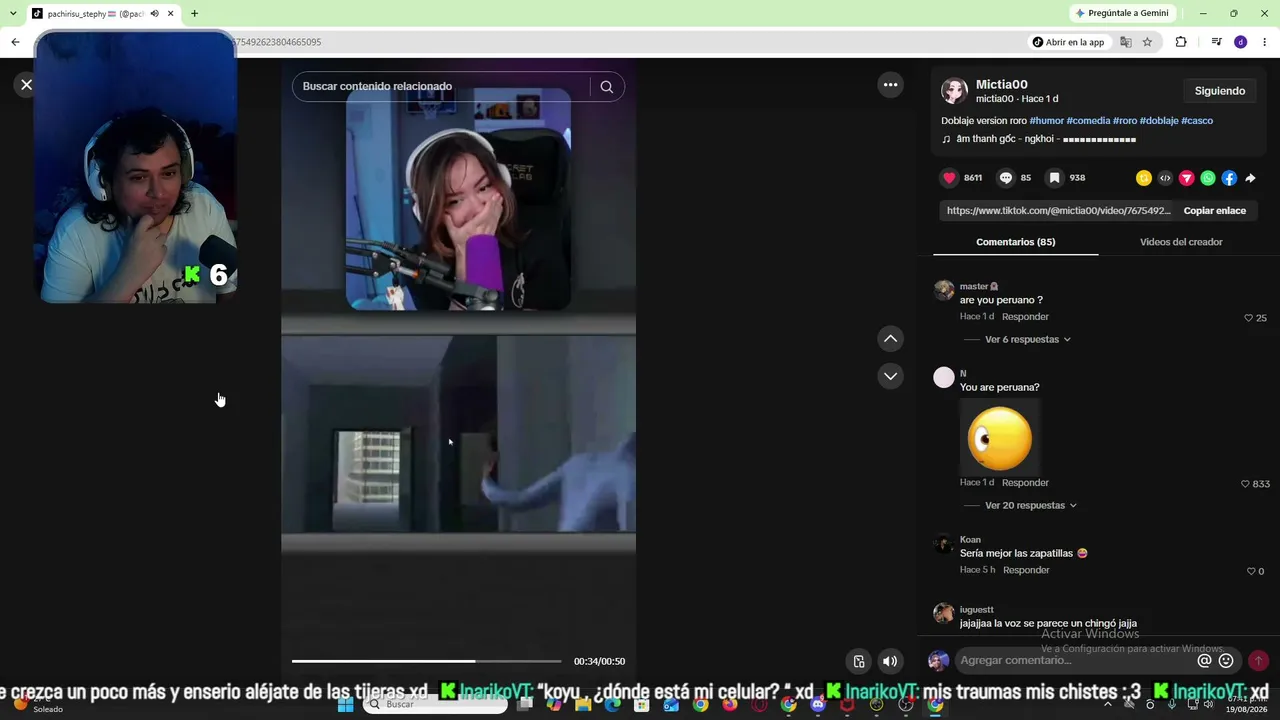Open the emoji picker in comment box

point(1226,661)
